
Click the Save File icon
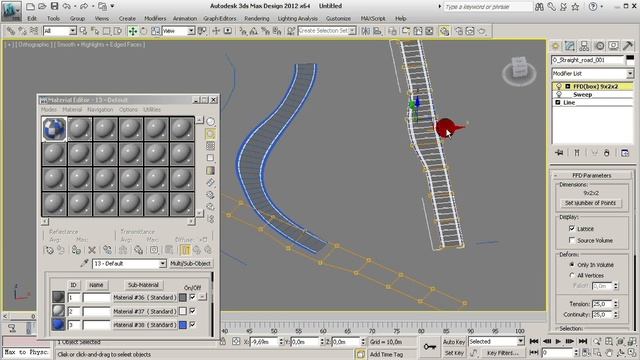pyautogui.click(x=54, y=6)
